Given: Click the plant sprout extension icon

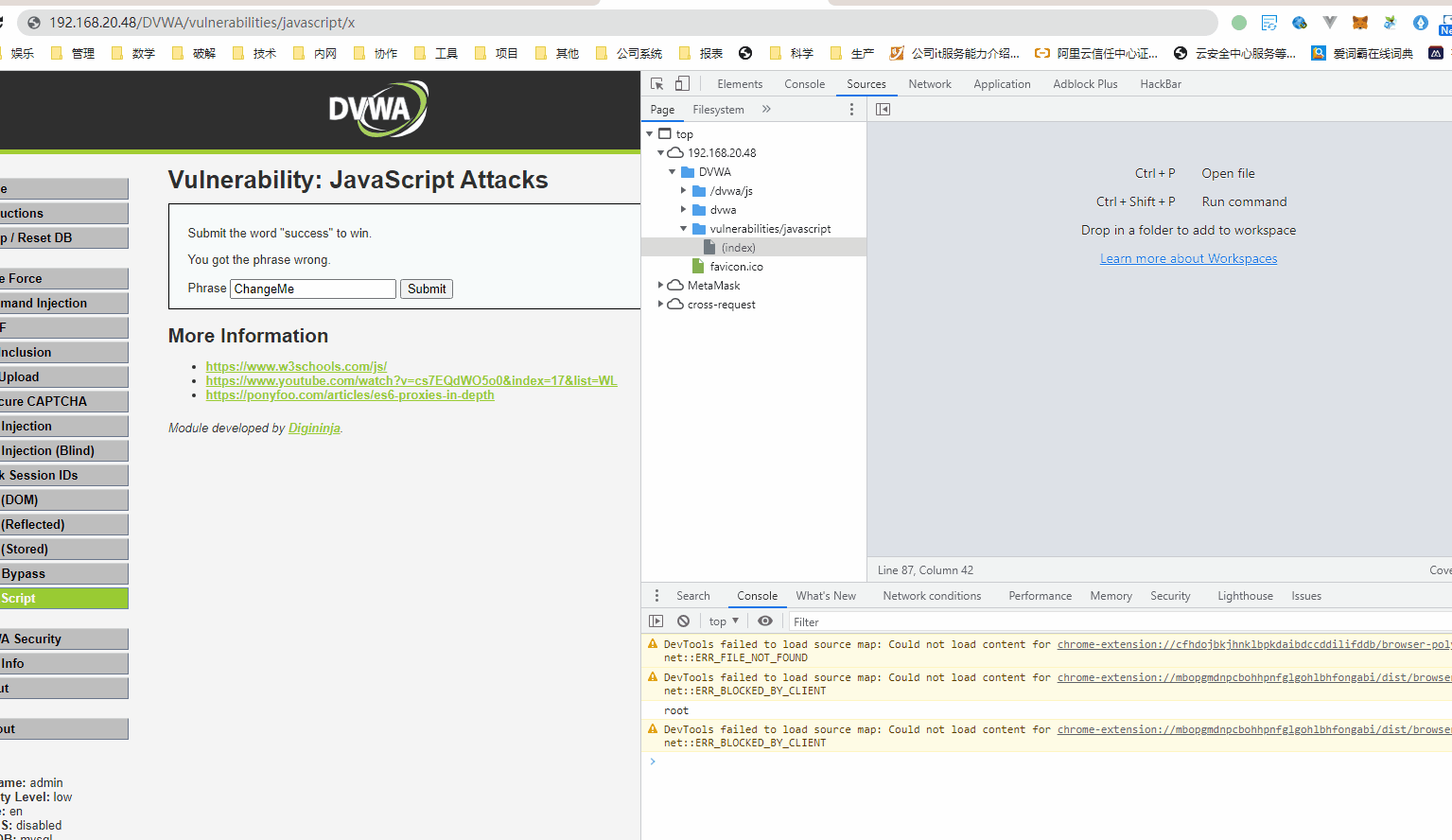Looking at the screenshot, I should pyautogui.click(x=1390, y=23).
